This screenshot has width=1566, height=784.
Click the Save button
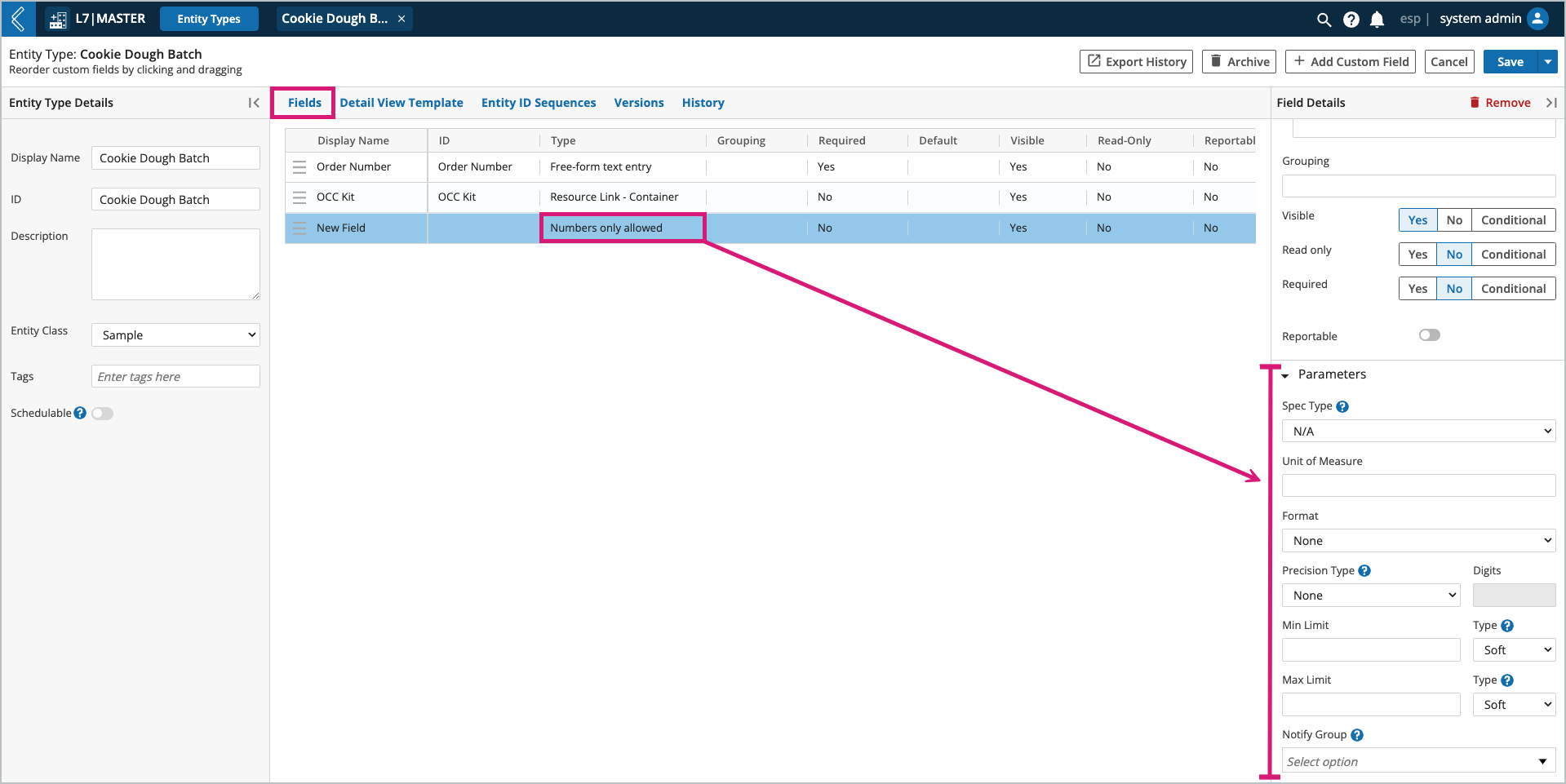pos(1511,62)
